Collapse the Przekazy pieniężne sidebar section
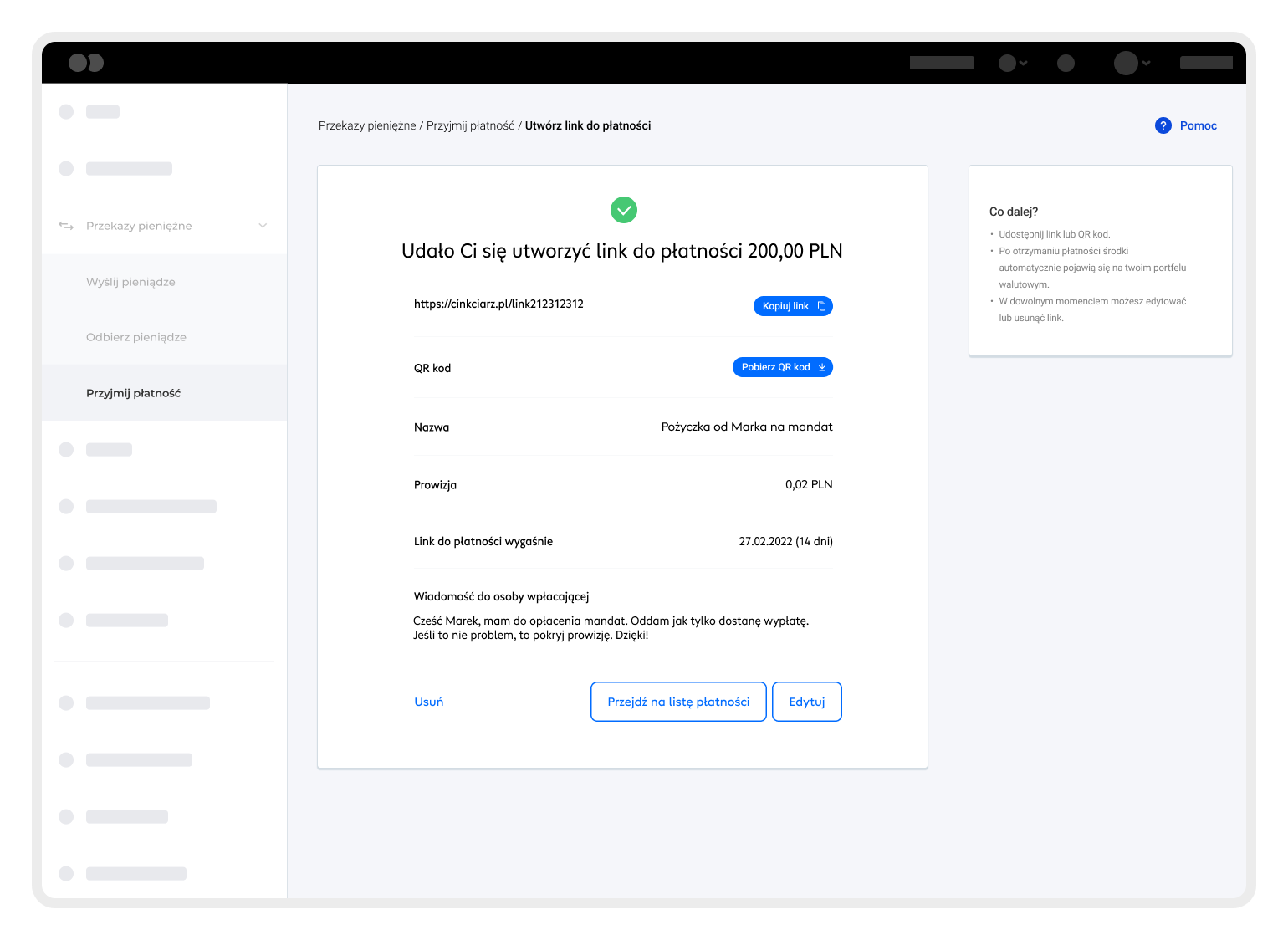Image resolution: width=1288 pixels, height=940 pixels. (263, 226)
